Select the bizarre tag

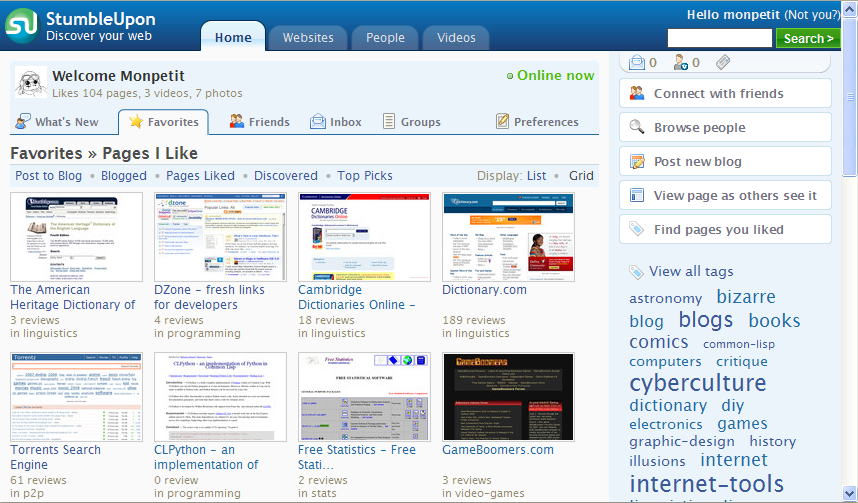(746, 297)
